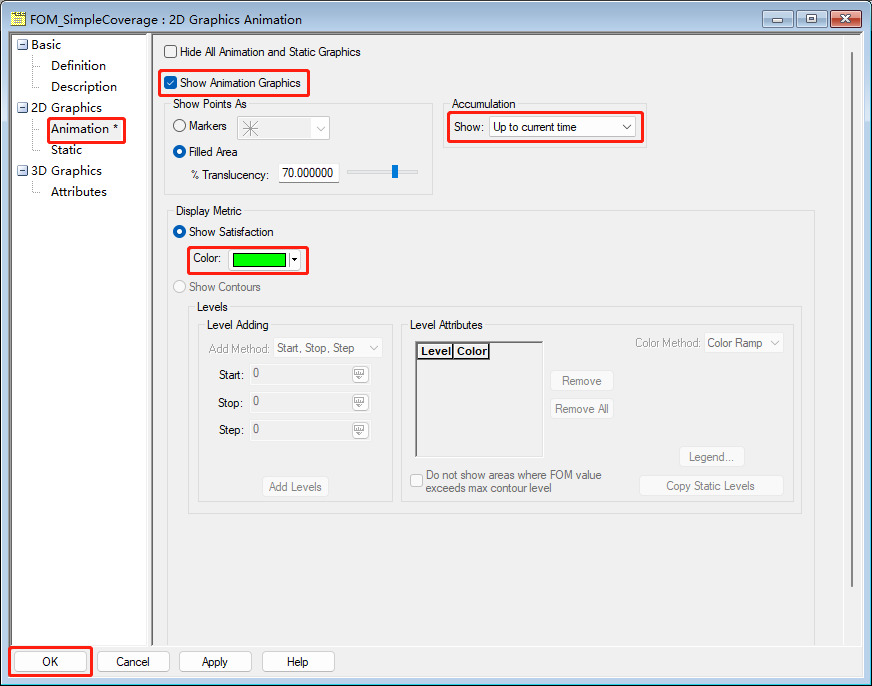Open Help for this dialog
The image size is (872, 686).
[298, 662]
